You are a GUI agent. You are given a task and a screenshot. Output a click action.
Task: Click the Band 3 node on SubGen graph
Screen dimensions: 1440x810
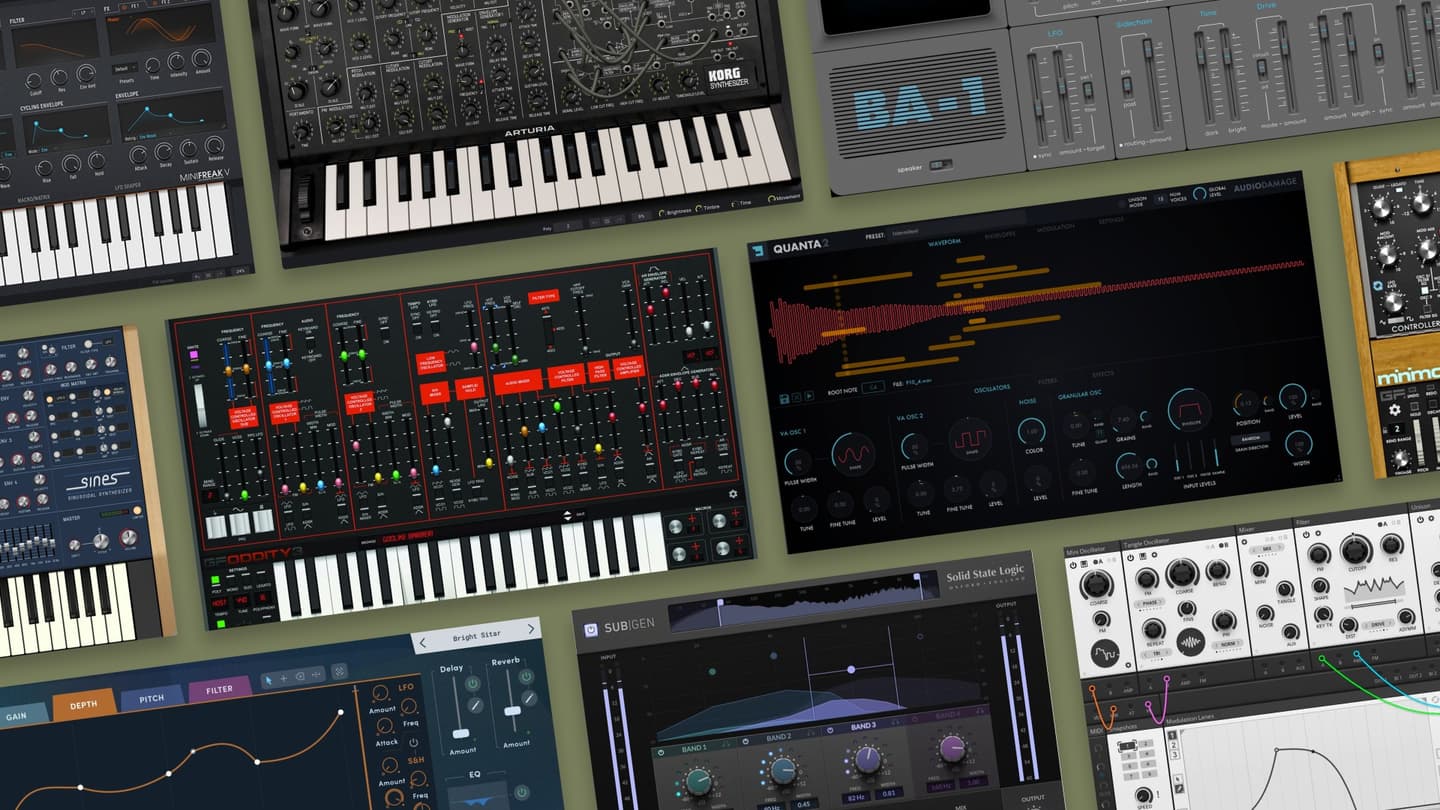851,670
